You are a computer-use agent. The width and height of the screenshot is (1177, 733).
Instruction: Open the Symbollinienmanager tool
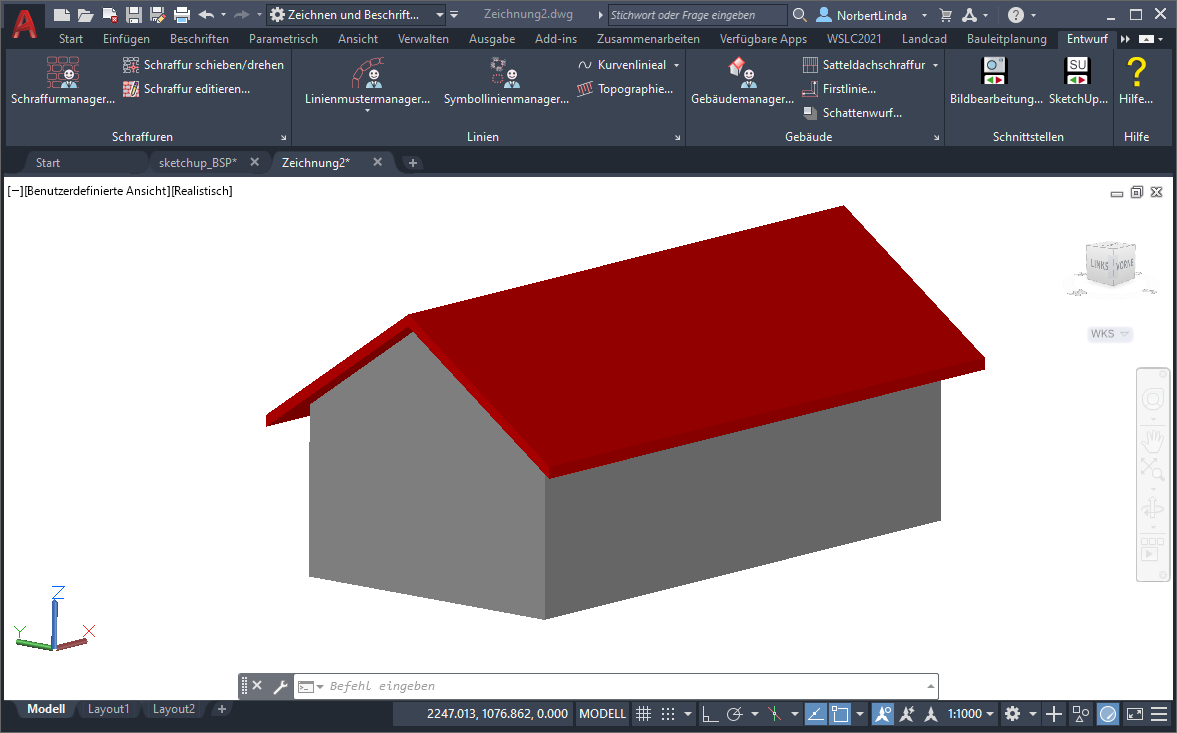(505, 76)
